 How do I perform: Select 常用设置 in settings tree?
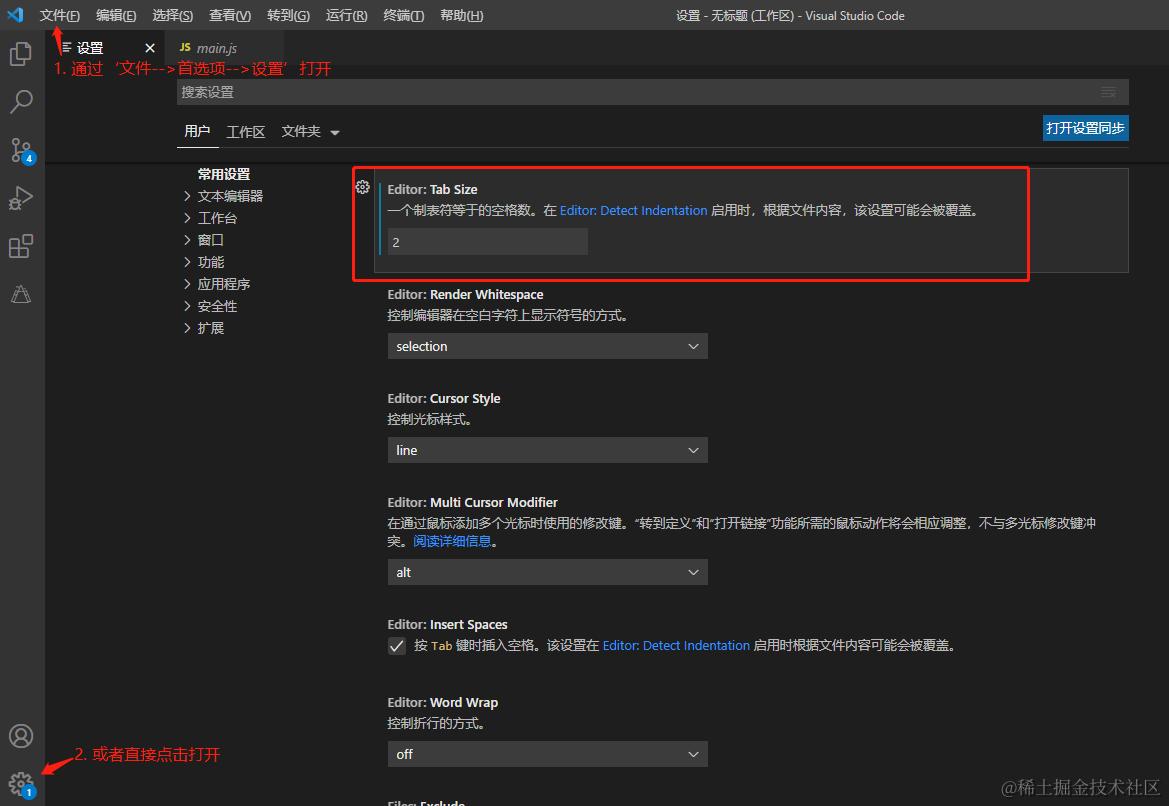[224, 174]
